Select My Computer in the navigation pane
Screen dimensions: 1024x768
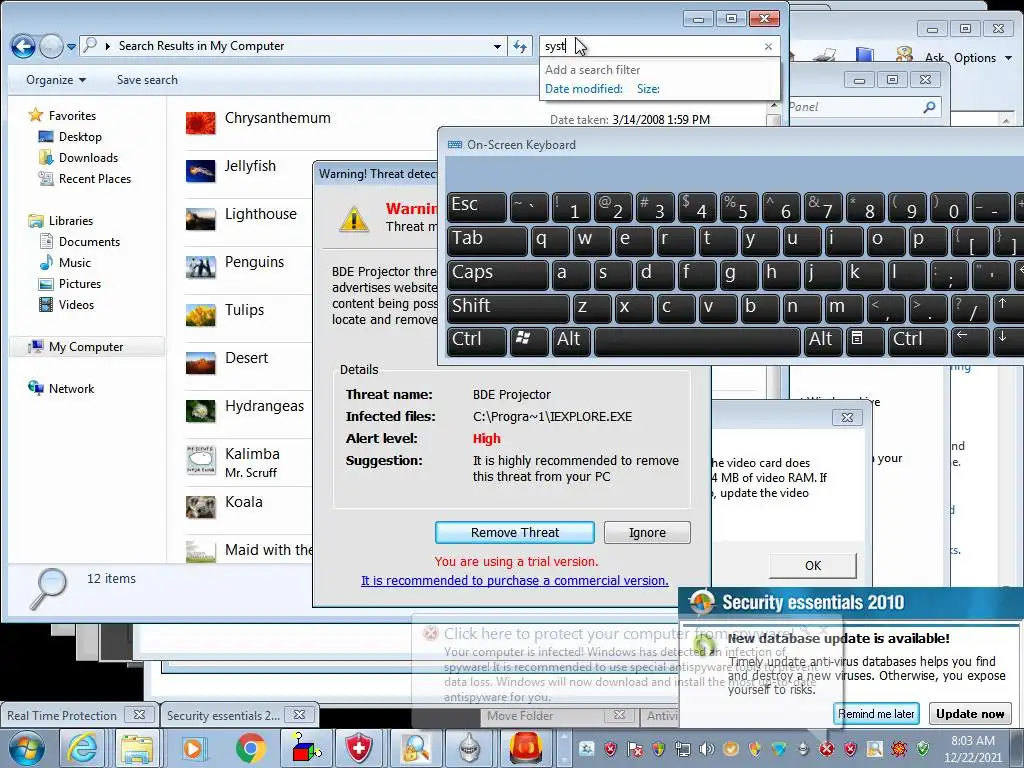(x=86, y=347)
